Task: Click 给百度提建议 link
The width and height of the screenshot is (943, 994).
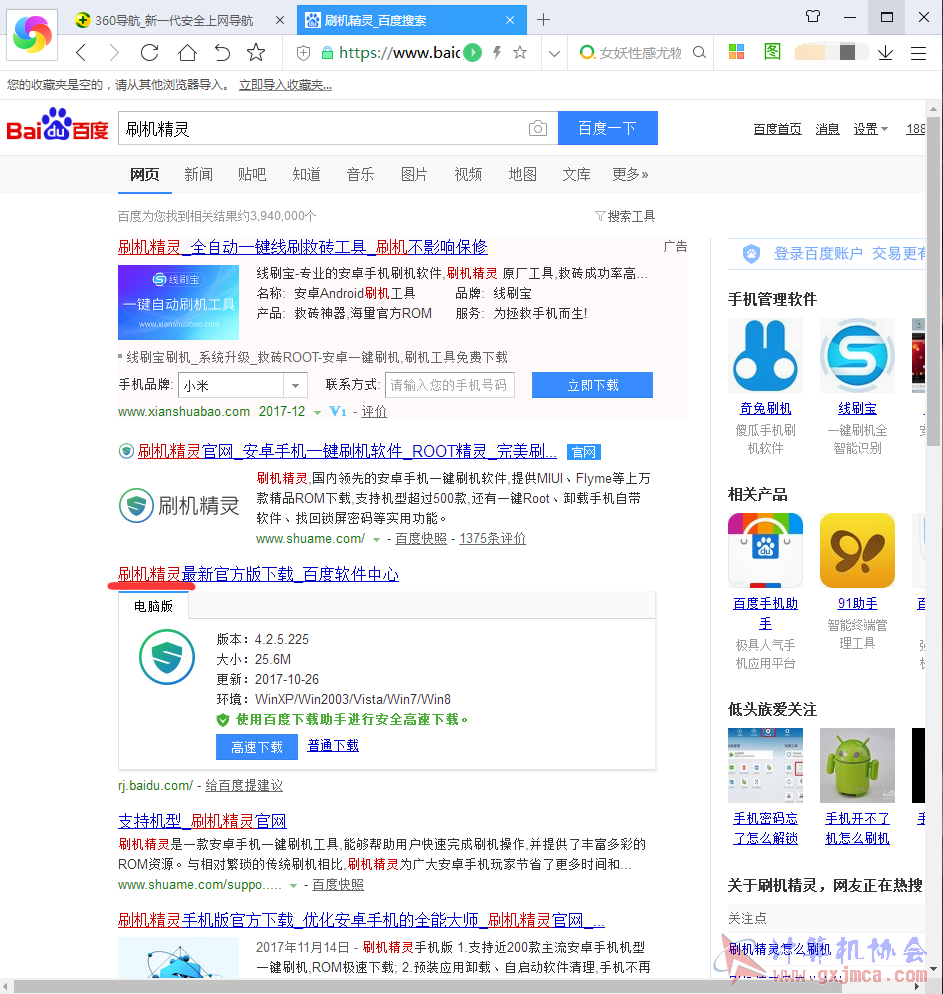Action: pos(244,785)
